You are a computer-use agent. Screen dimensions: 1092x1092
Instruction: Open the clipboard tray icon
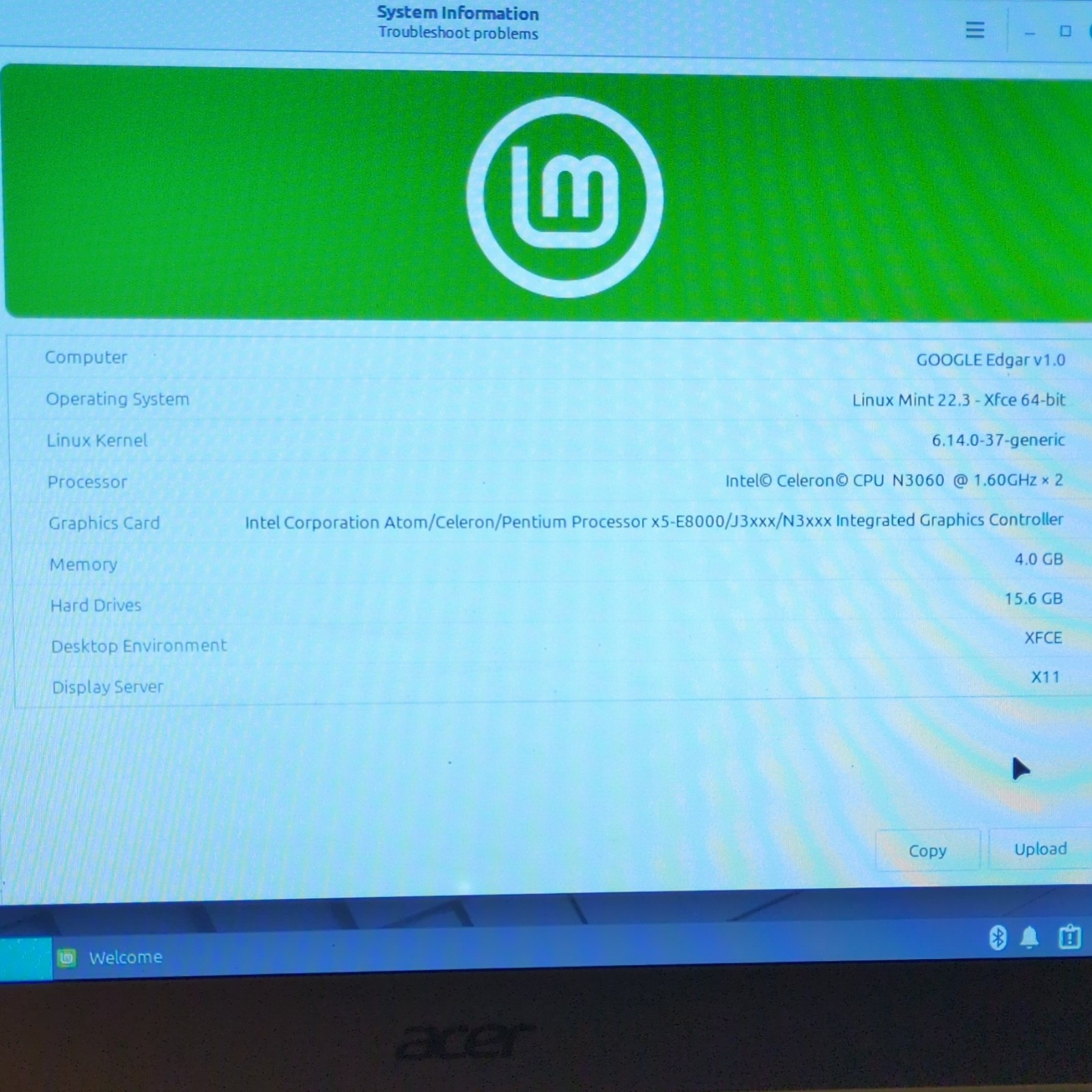(x=1069, y=936)
